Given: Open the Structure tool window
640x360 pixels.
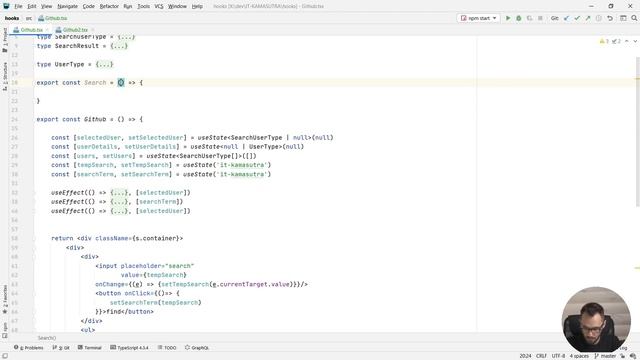Looking at the screenshot, I should [x=4, y=76].
